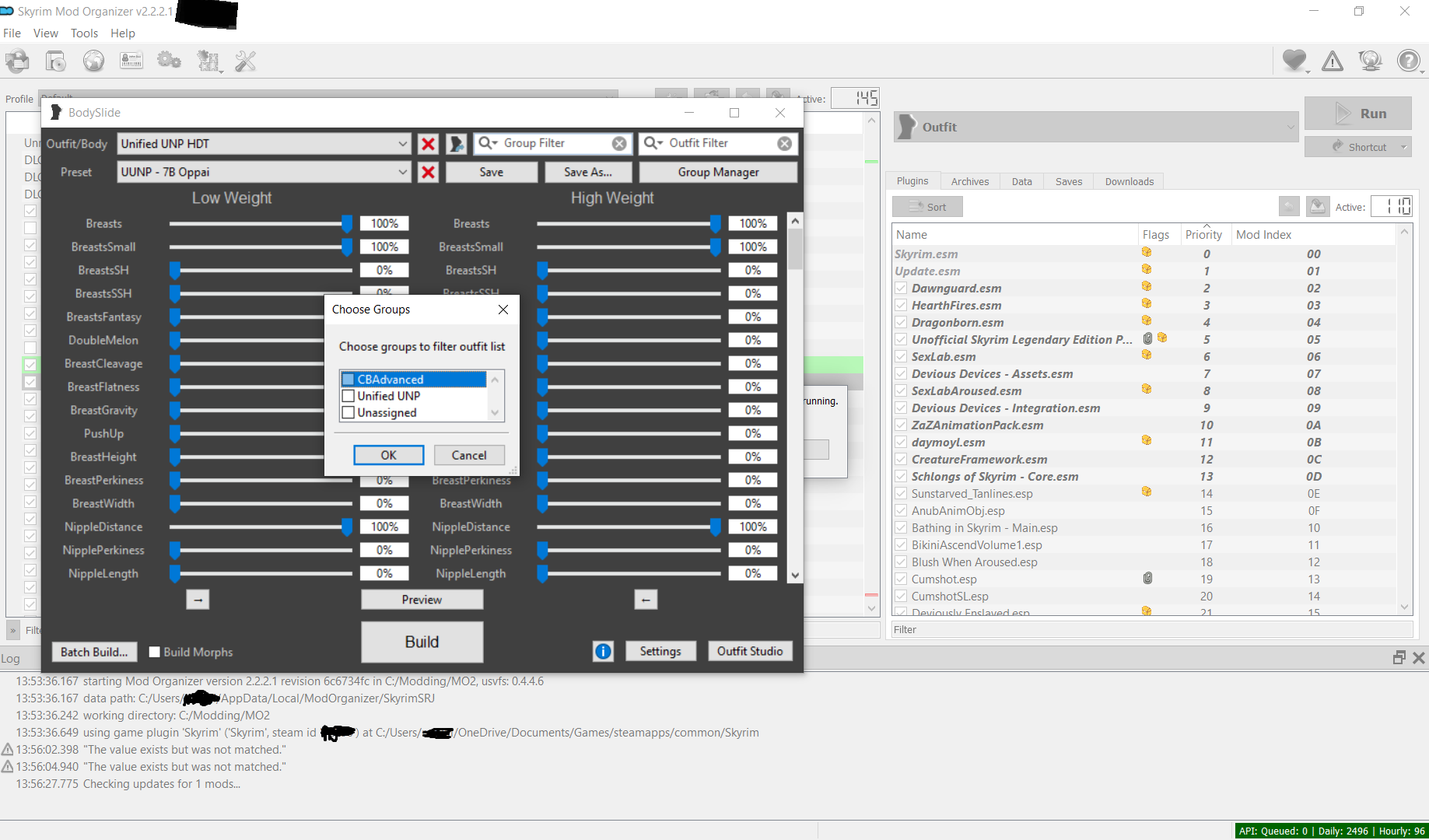This screenshot has width=1429, height=840.
Task: Click the Low Weight Breasts slider handle
Action: click(x=347, y=223)
